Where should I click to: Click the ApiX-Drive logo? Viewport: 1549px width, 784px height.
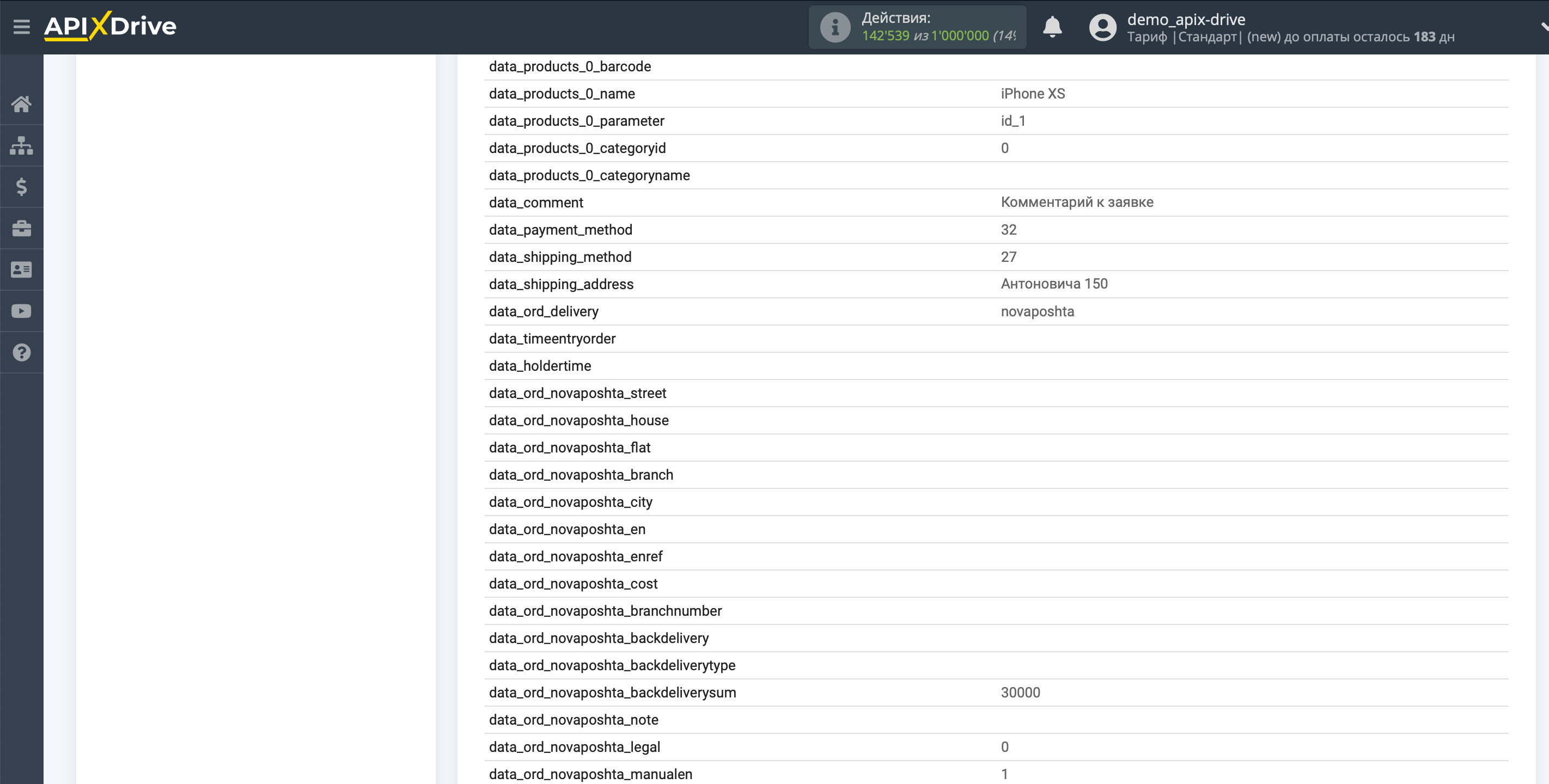point(110,26)
